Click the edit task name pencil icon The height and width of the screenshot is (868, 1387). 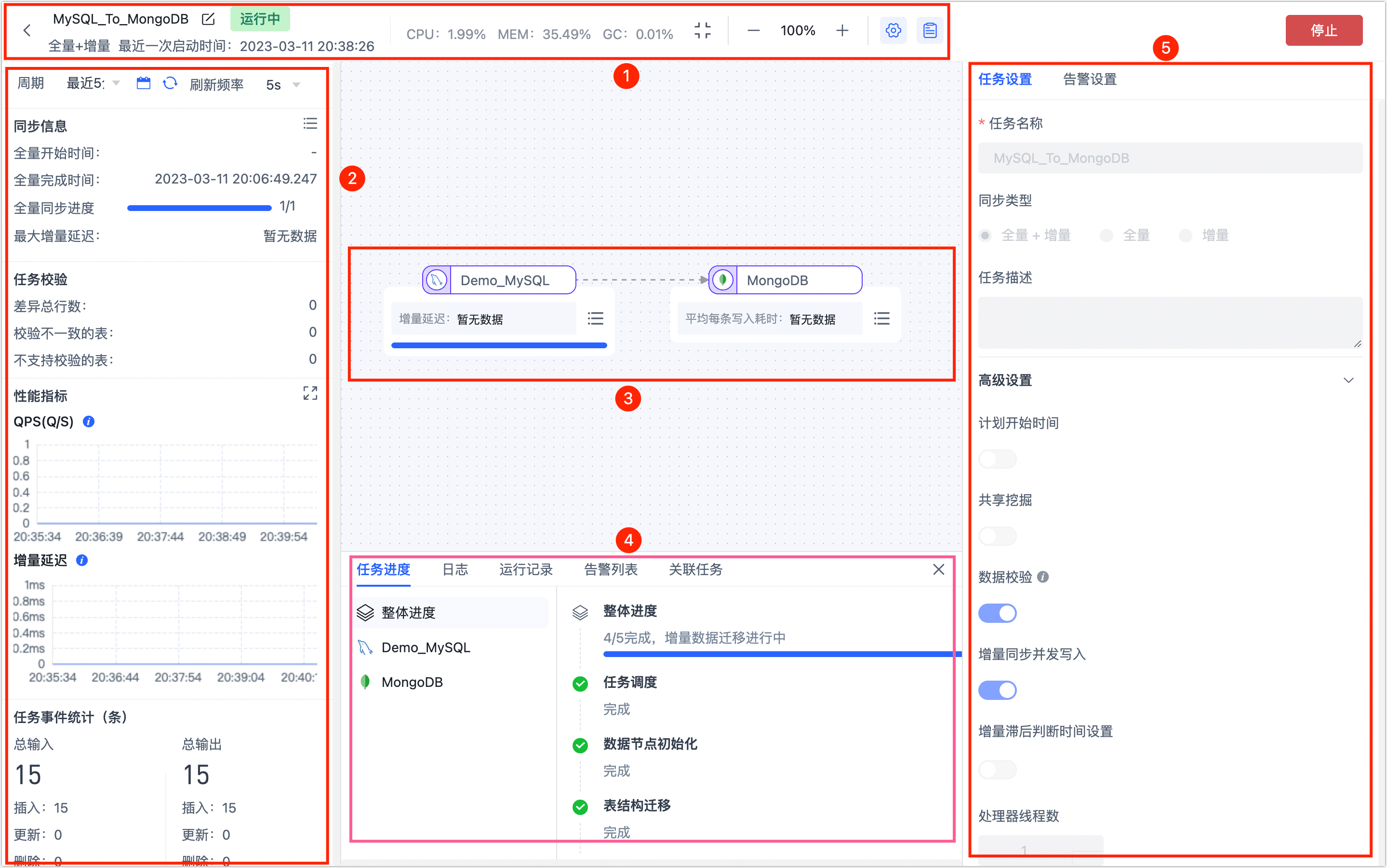pyautogui.click(x=209, y=19)
